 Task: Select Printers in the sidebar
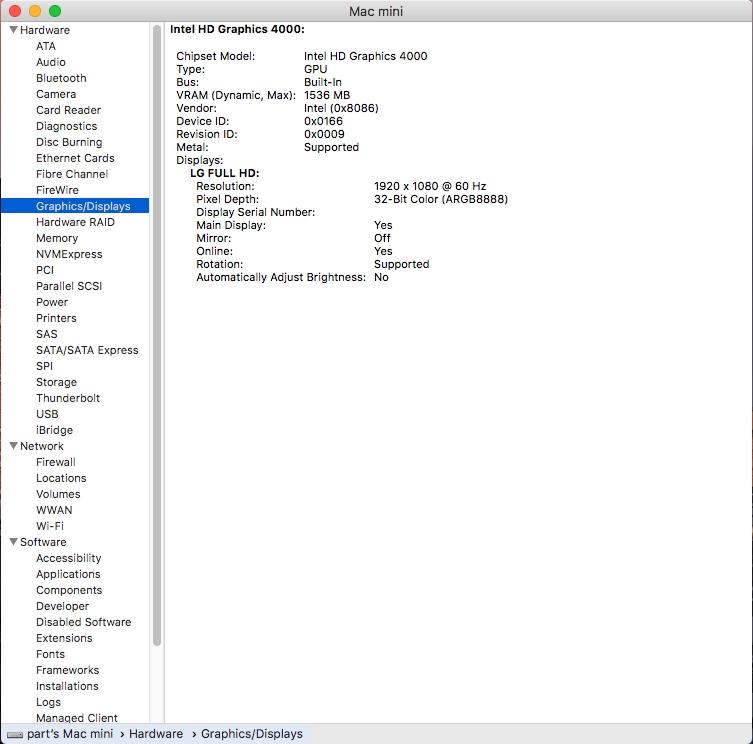[56, 318]
